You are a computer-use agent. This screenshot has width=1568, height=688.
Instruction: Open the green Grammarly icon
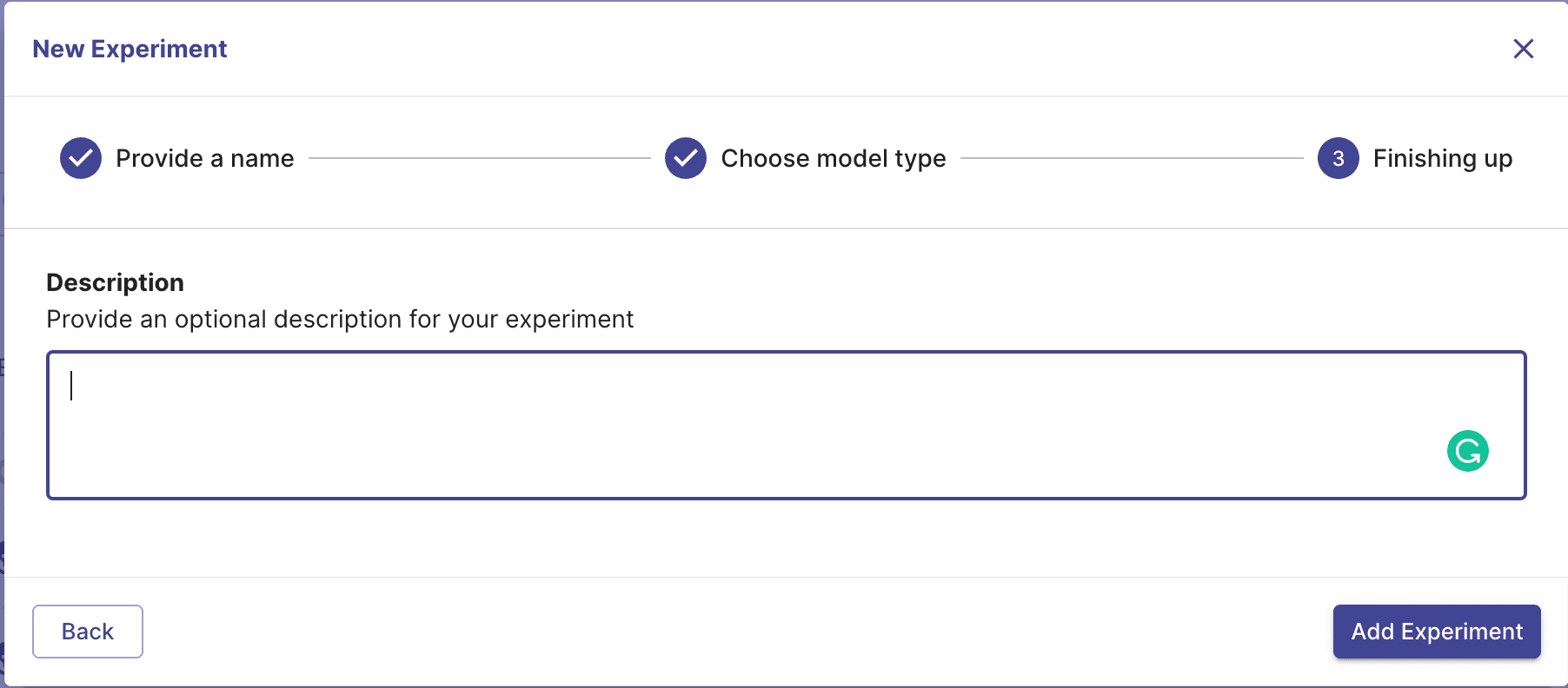click(x=1468, y=451)
